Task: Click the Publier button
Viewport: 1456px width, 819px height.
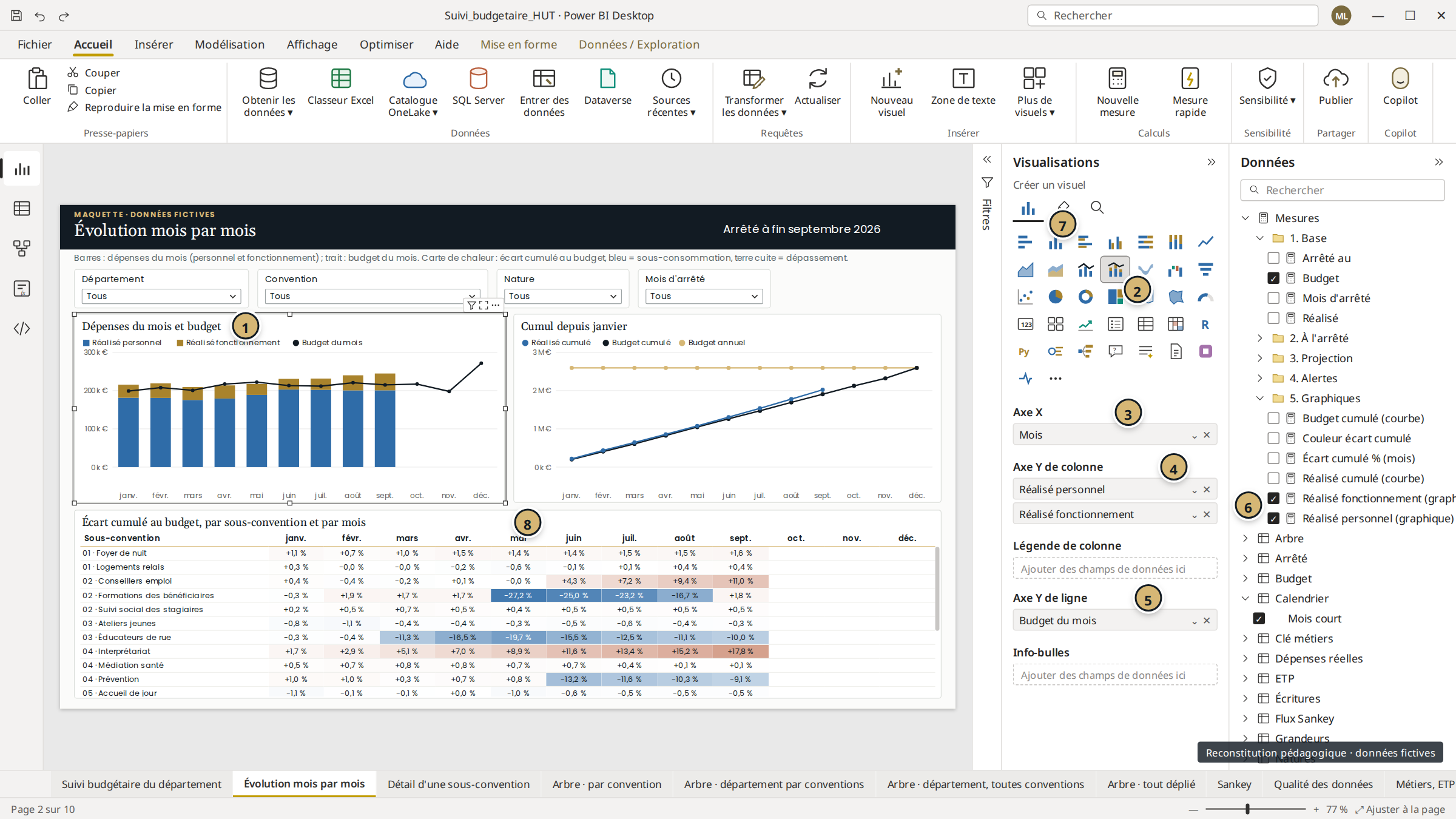Action: [x=1335, y=88]
